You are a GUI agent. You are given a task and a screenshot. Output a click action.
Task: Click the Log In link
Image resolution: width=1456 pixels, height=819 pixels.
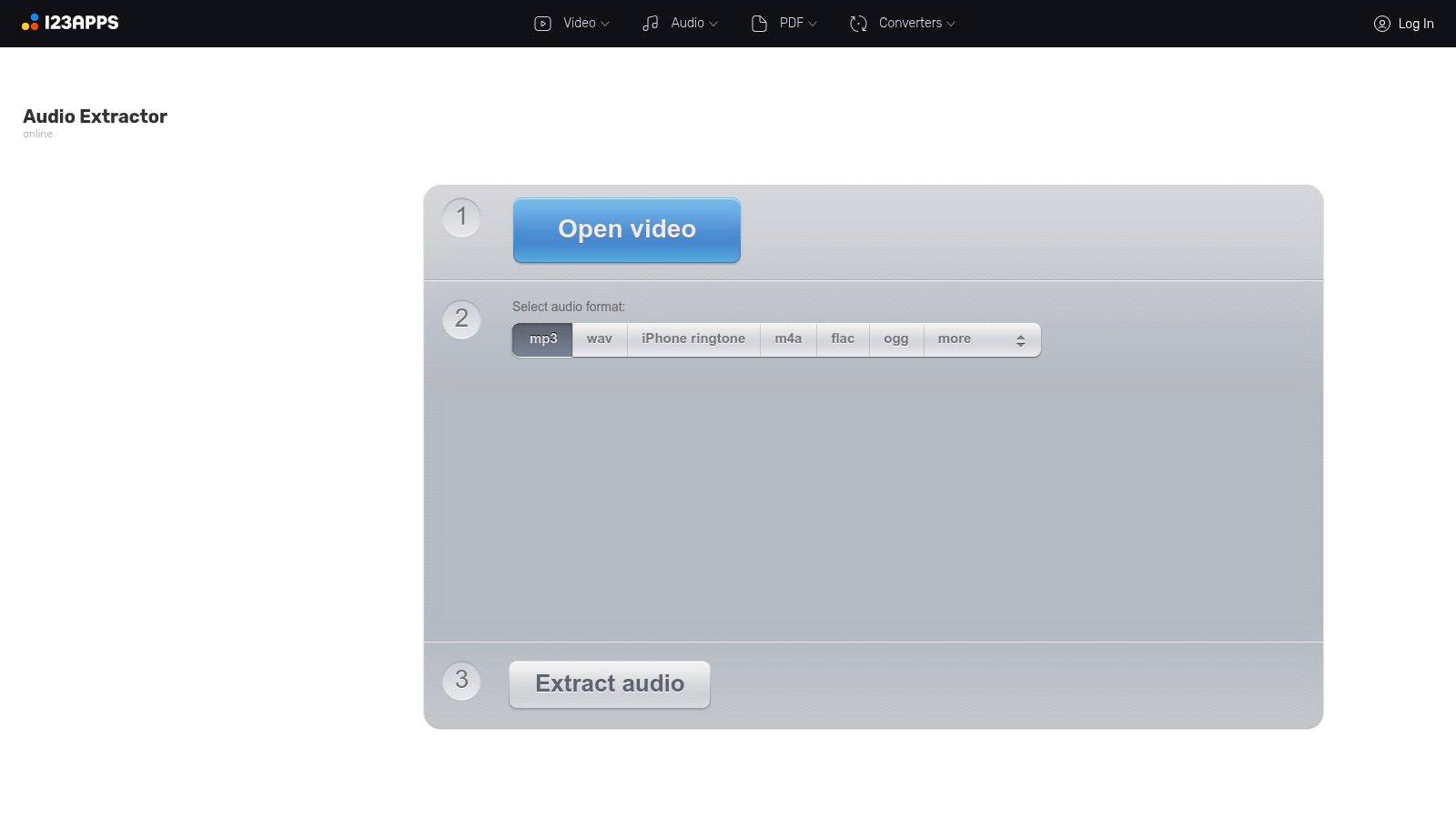[x=1415, y=24]
